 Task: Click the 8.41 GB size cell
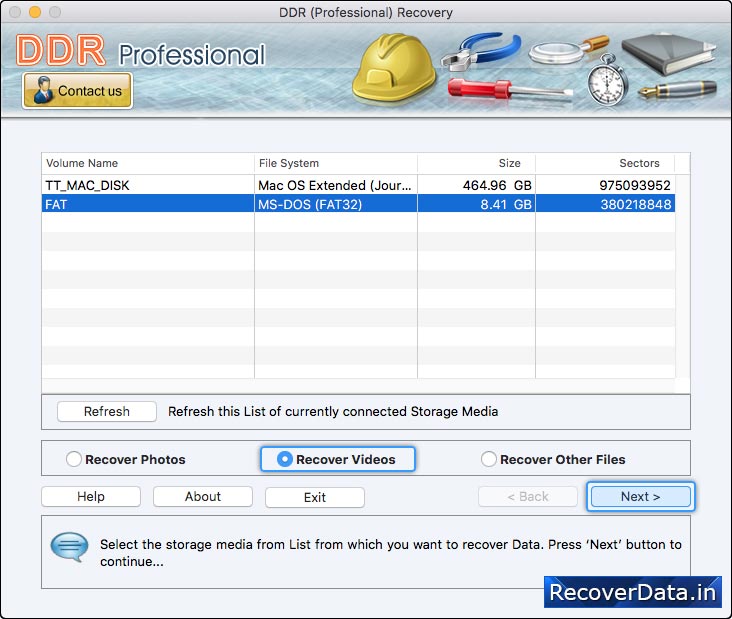coord(476,204)
